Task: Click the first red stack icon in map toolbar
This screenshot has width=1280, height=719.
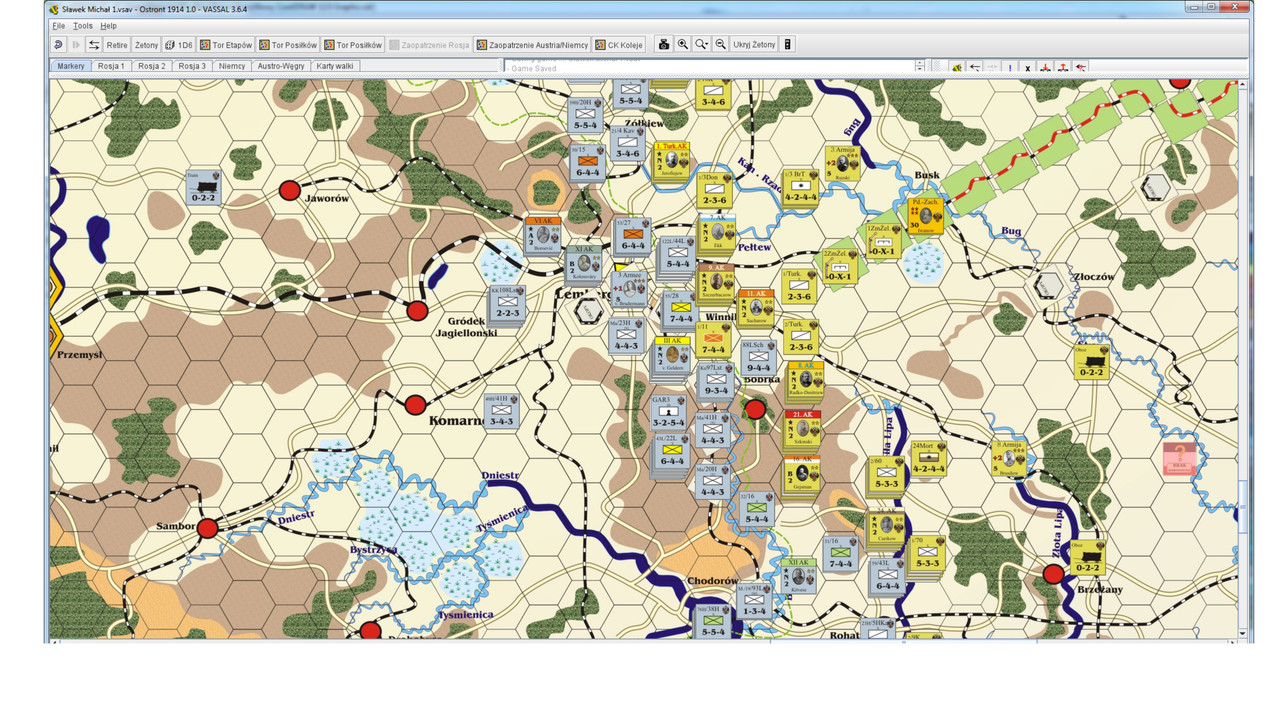Action: [1045, 67]
